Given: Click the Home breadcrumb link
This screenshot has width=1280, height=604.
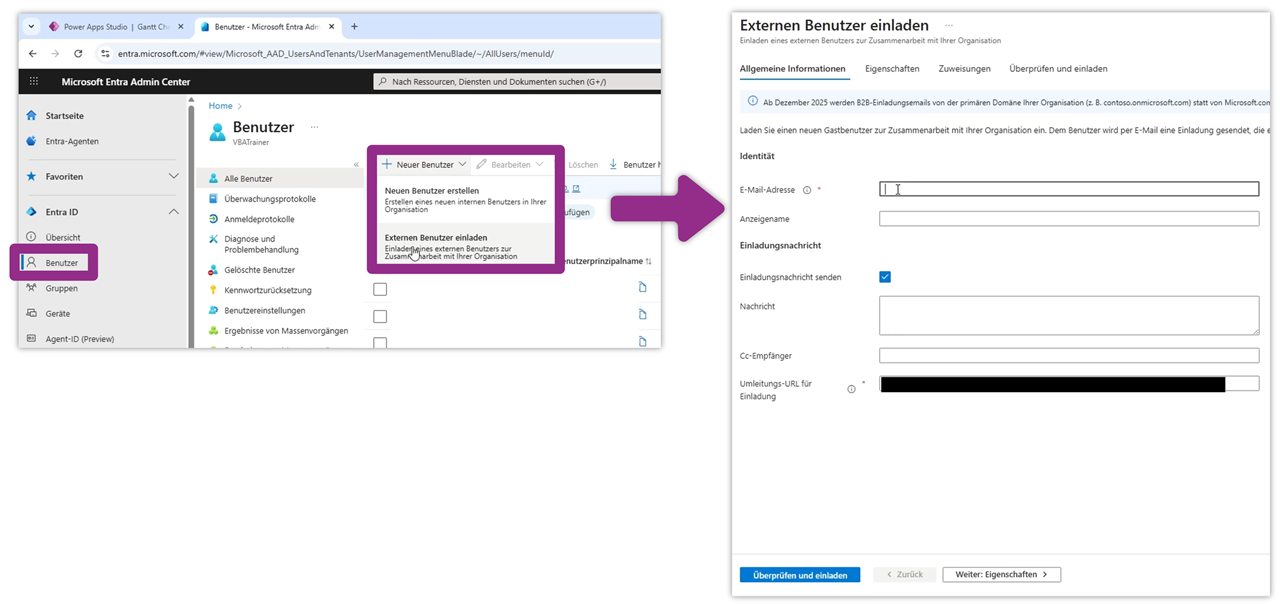Looking at the screenshot, I should tap(220, 106).
